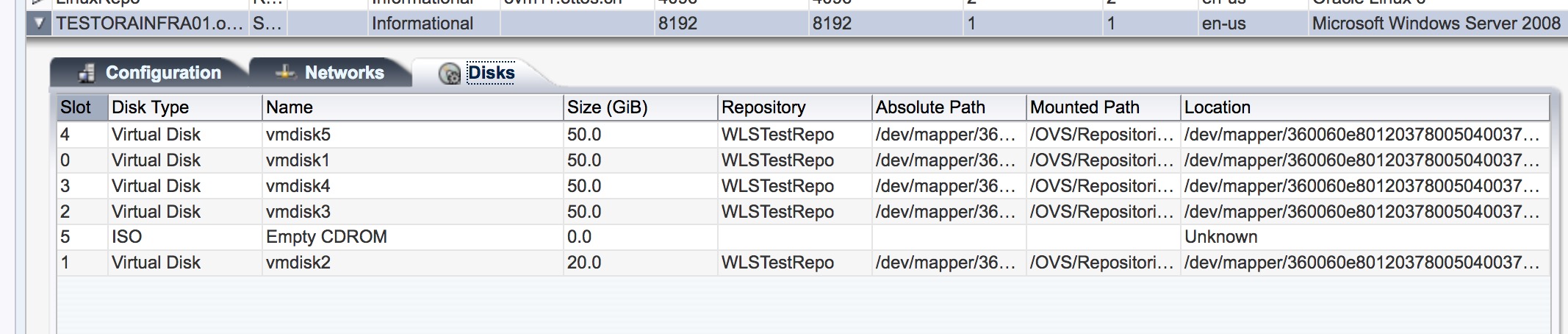
Task: Click the Location column header
Action: pos(1365,107)
